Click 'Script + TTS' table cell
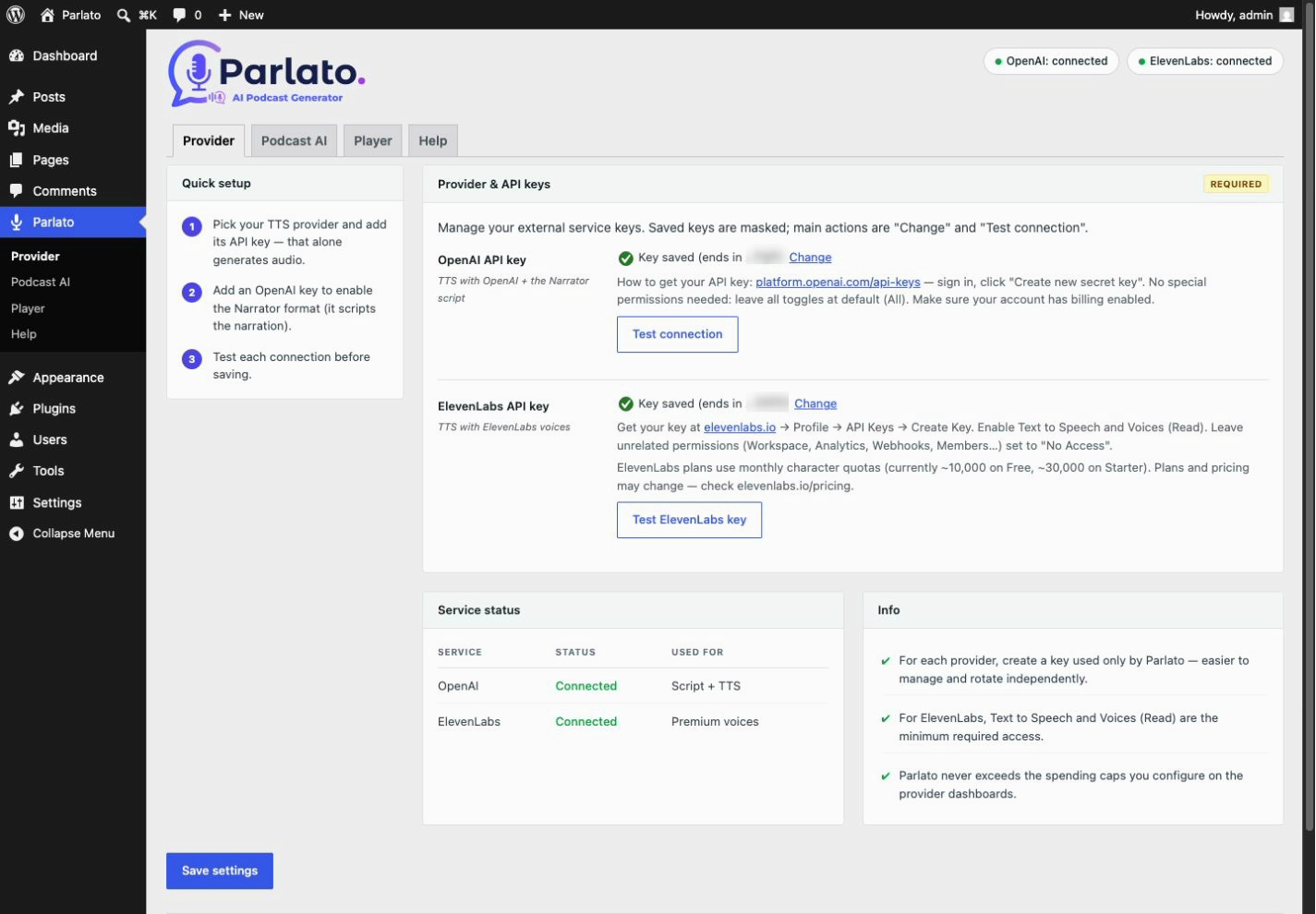 click(x=706, y=686)
